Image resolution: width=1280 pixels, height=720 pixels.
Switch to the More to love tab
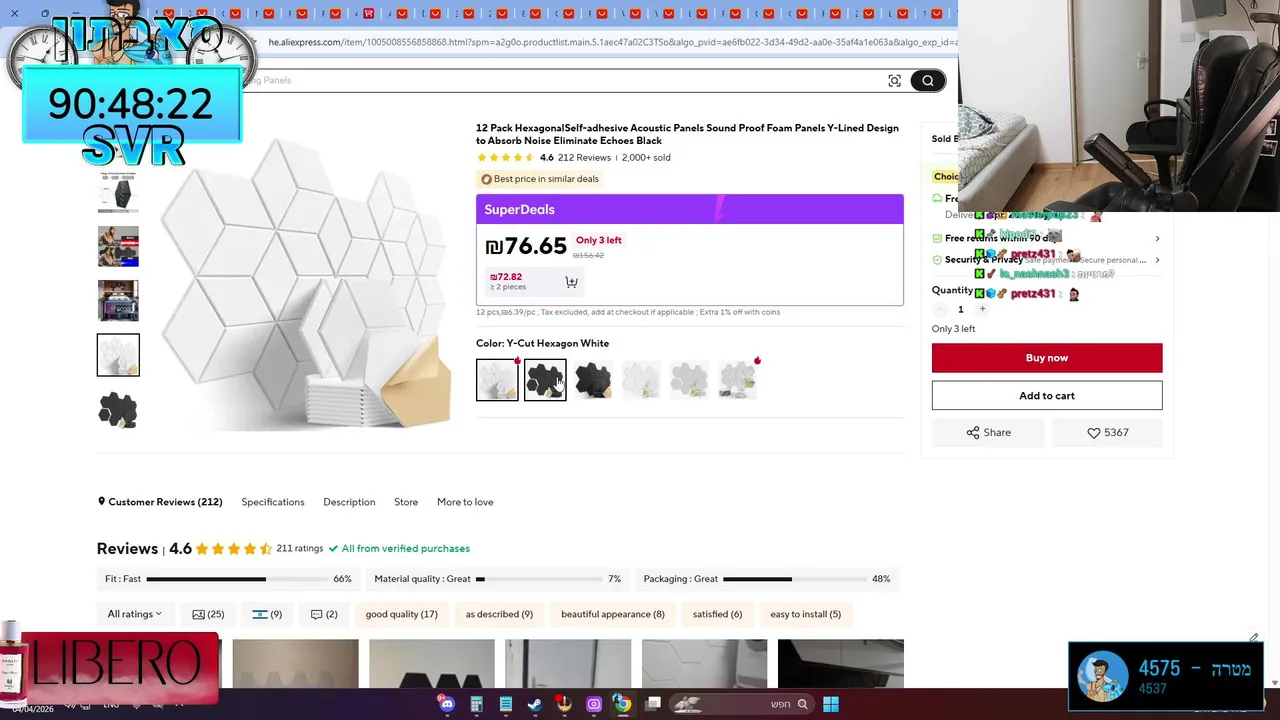465,502
